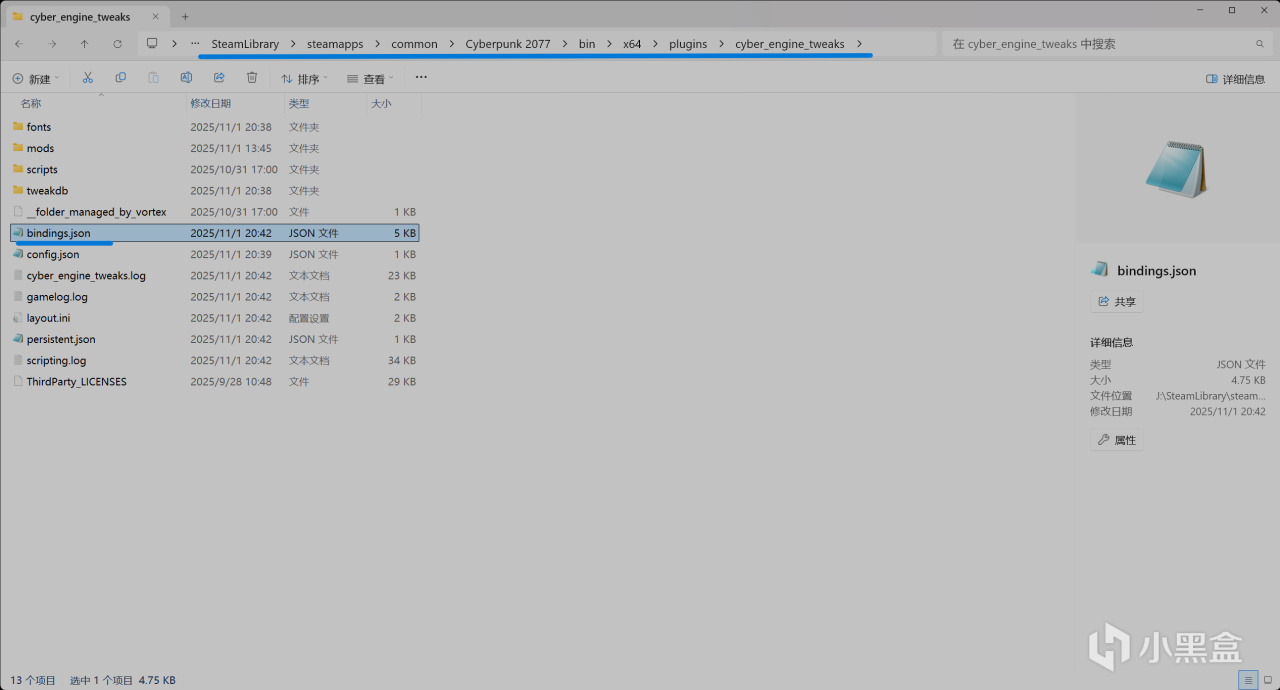Click the fonts folder icon
Viewport: 1280px width, 690px height.
[18, 127]
